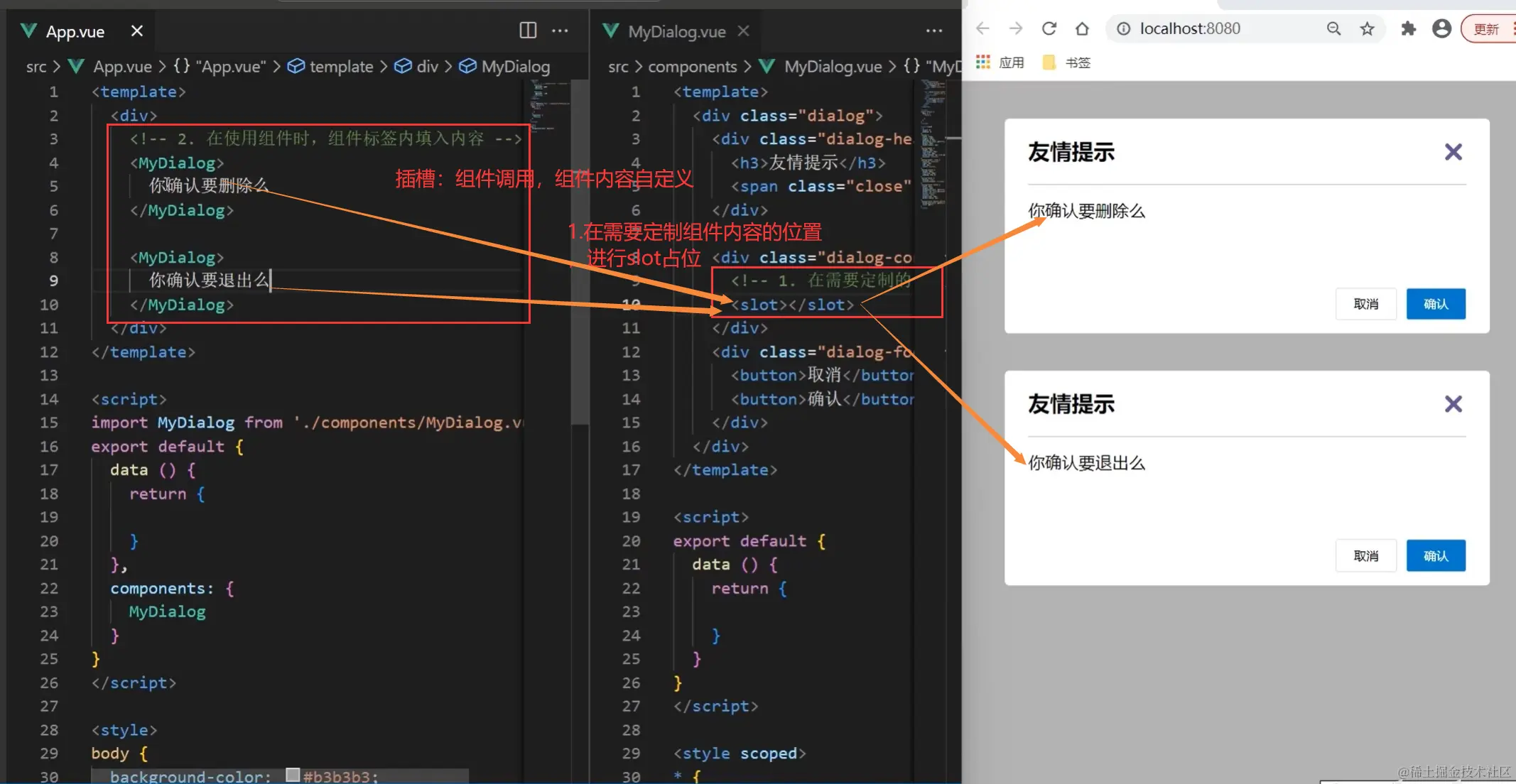Click the split editor icon in left pane

pyautogui.click(x=528, y=30)
